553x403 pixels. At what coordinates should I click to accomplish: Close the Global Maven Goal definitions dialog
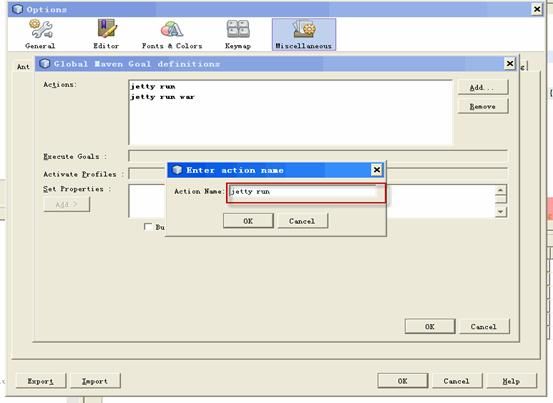point(510,63)
